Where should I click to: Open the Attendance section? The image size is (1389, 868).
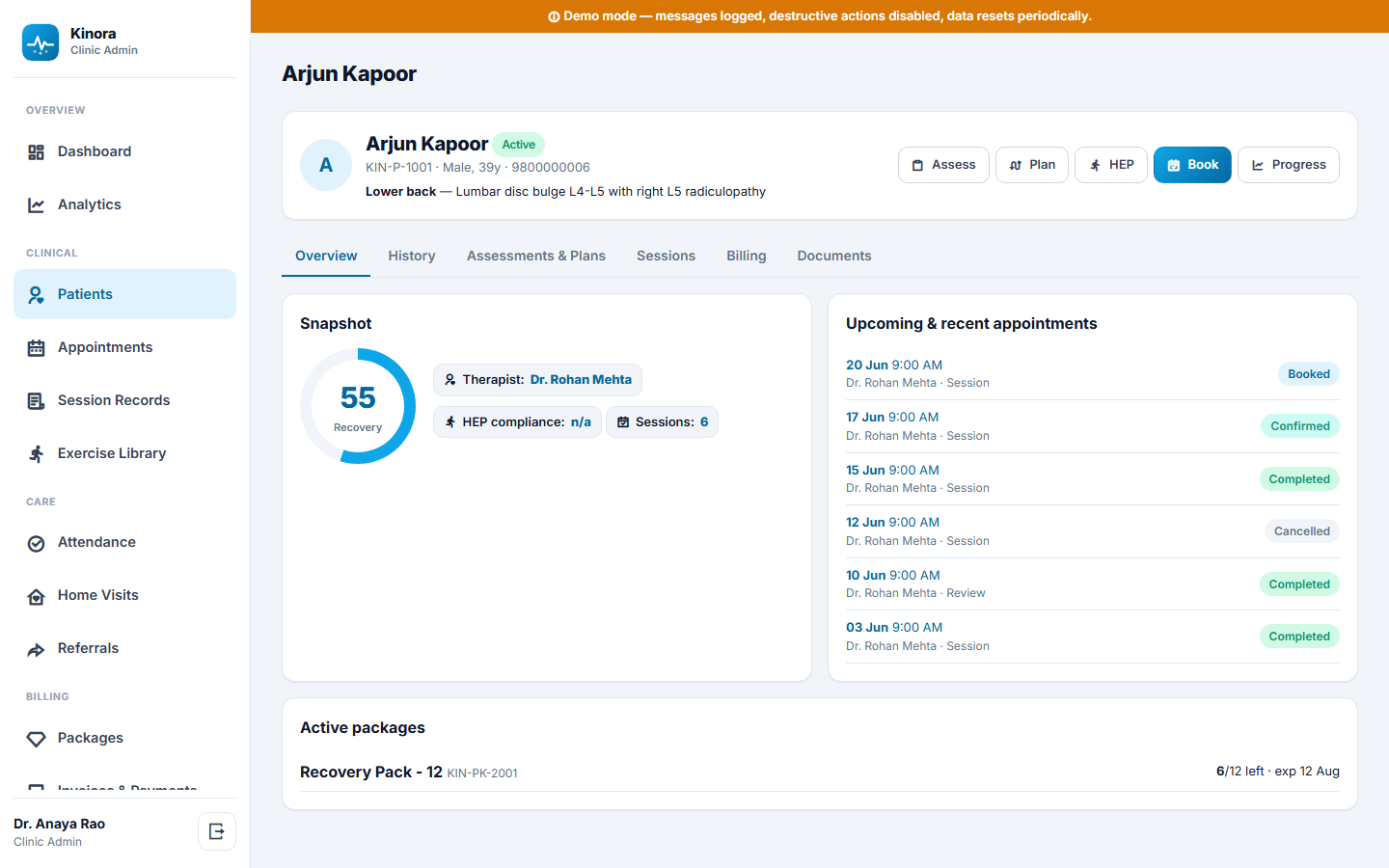pyautogui.click(x=124, y=542)
